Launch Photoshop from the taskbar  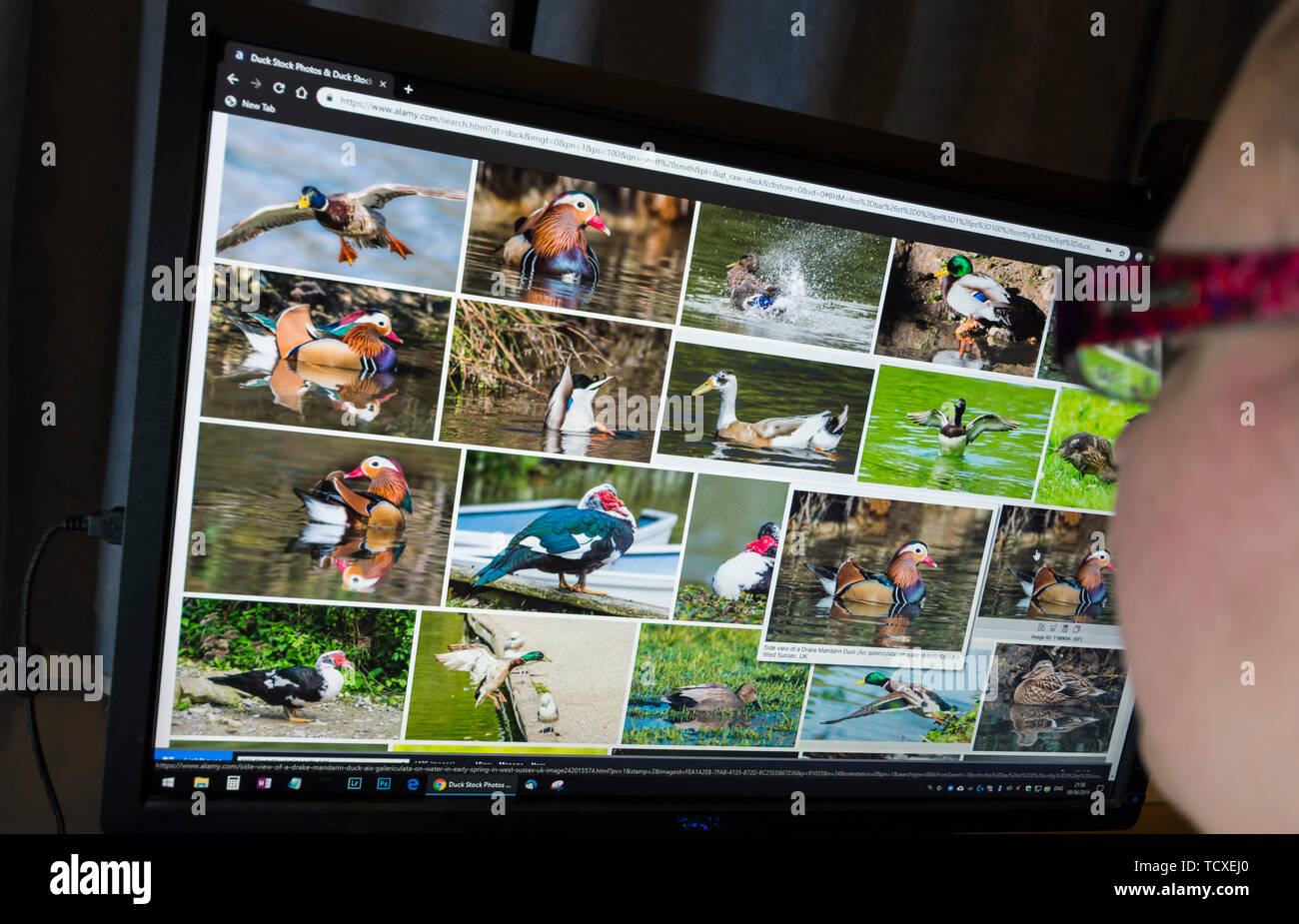click(x=384, y=784)
